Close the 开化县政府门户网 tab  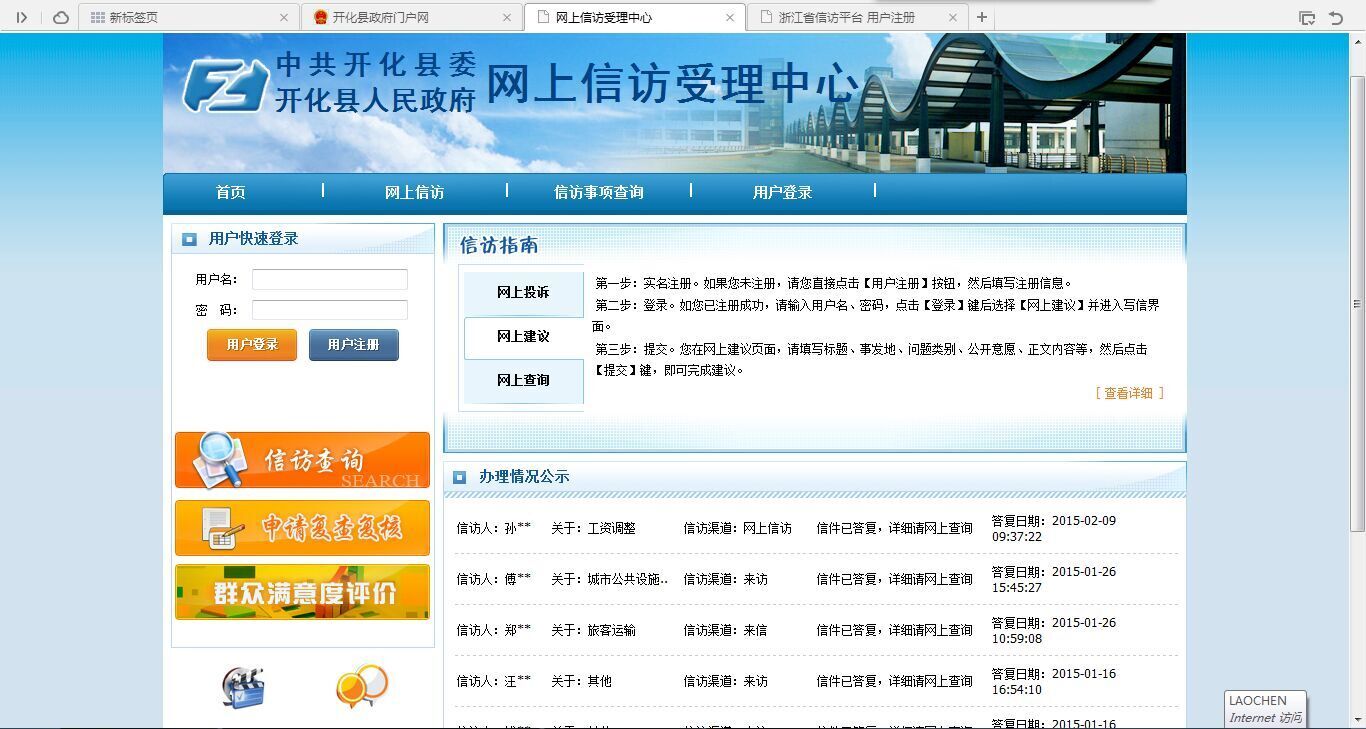click(507, 17)
